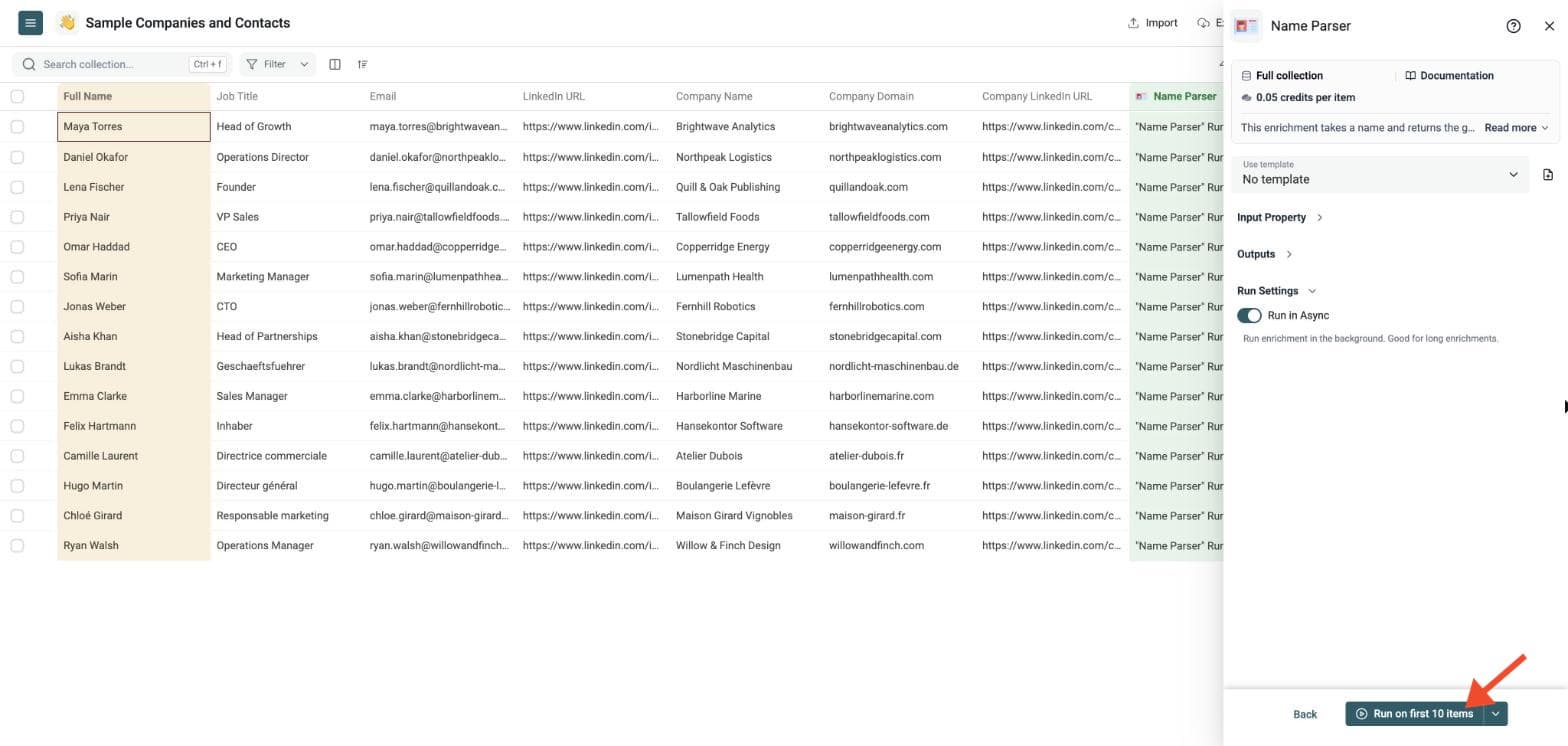
Task: Open help for Name Parser
Action: pos(1513,26)
